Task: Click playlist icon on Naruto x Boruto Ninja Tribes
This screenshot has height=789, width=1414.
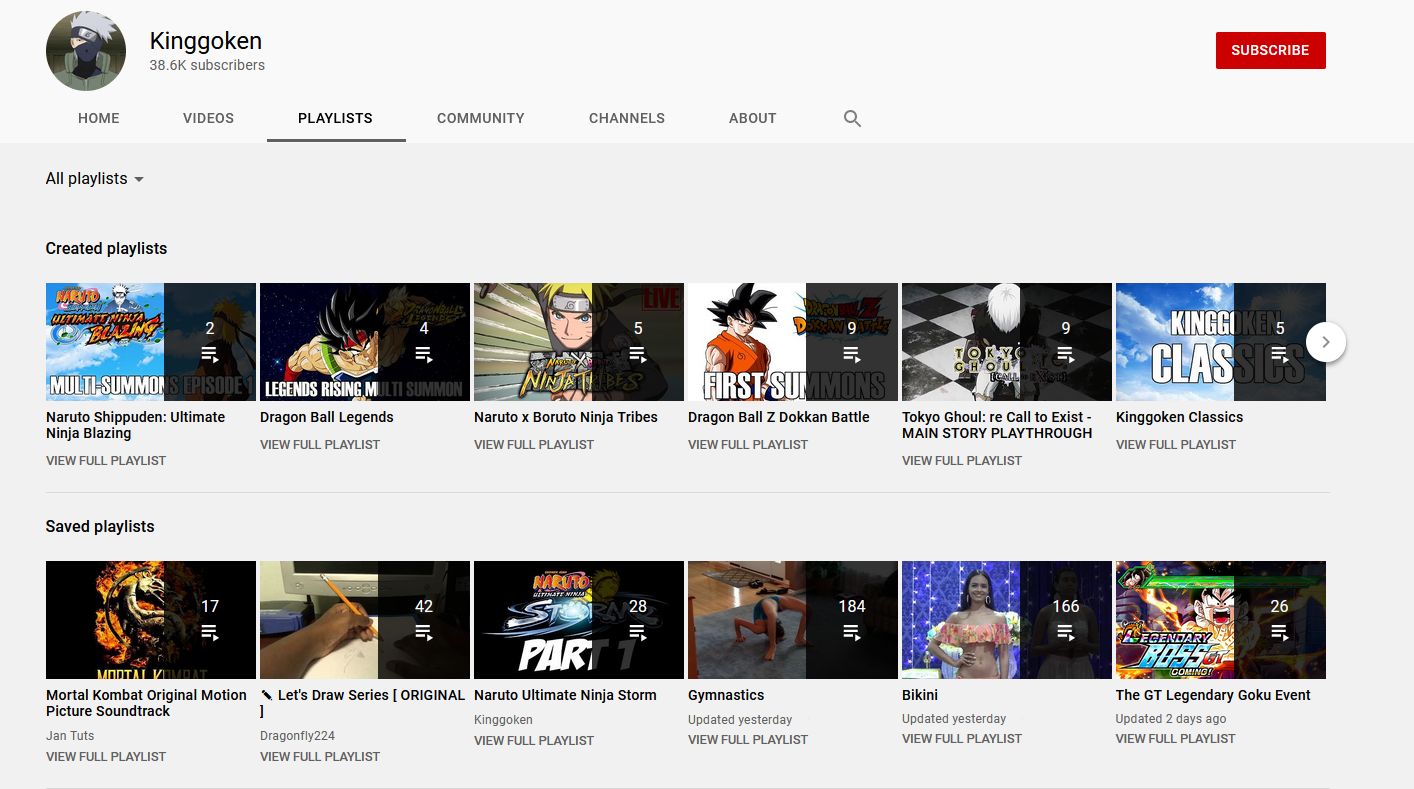Action: tap(638, 354)
